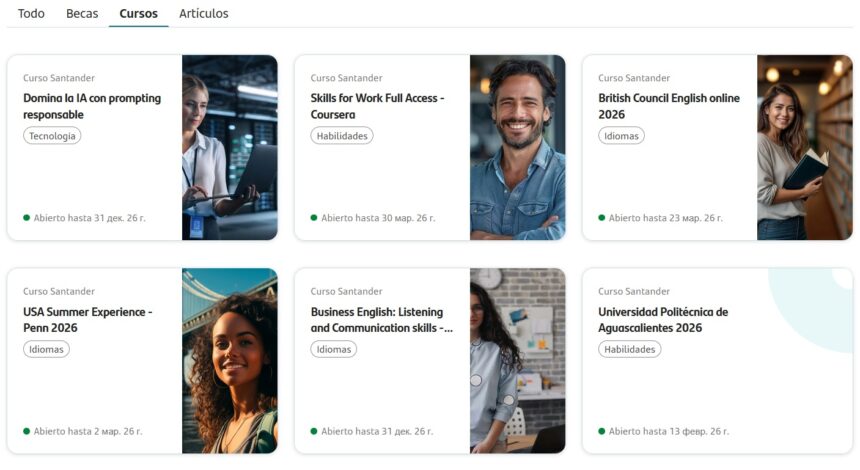Go to the Artículos tab

pos(203,13)
